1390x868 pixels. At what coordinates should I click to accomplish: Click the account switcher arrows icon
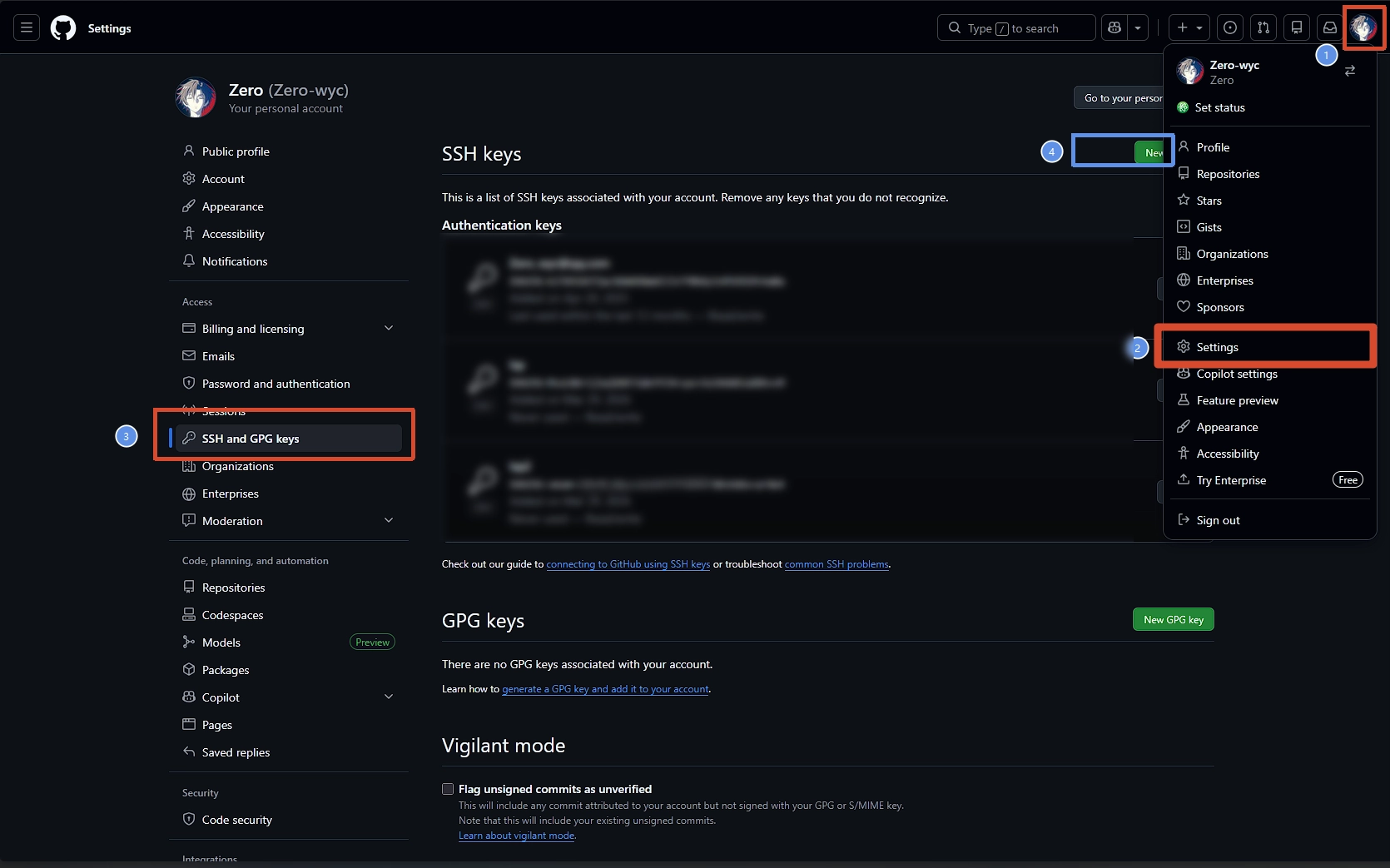tap(1349, 72)
